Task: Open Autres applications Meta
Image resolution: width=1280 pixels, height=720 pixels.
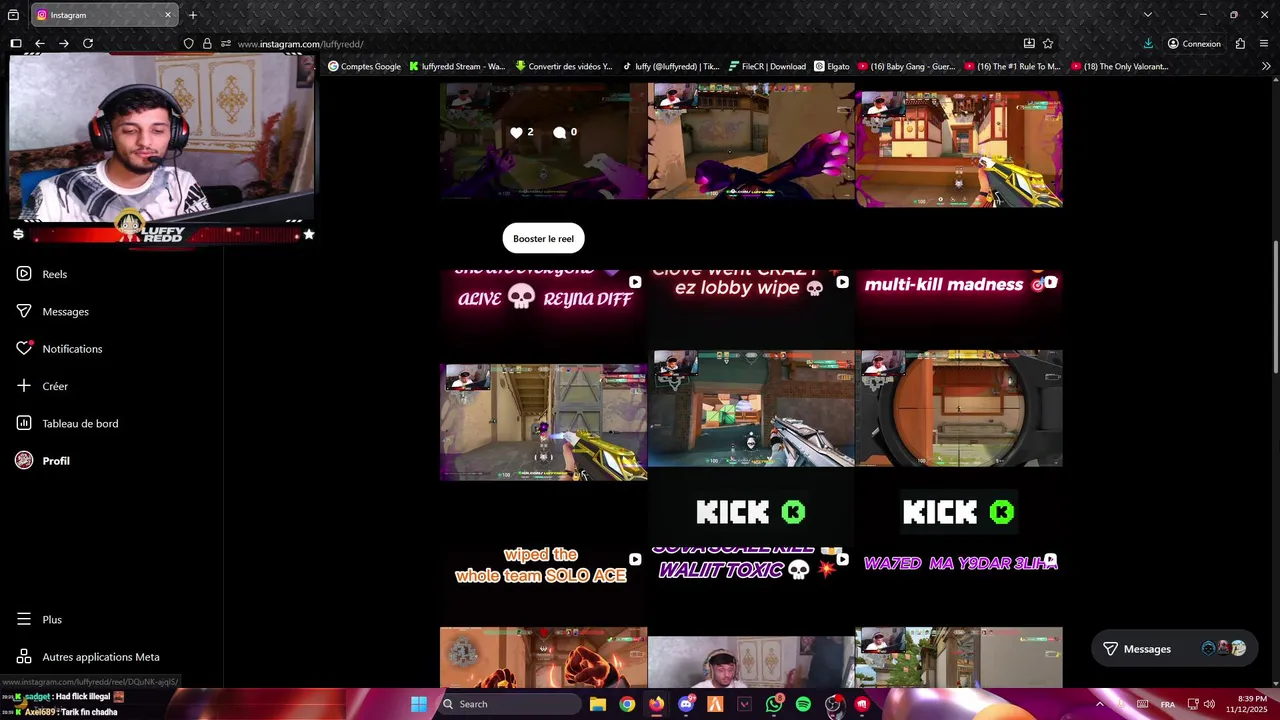Action: tap(89, 657)
